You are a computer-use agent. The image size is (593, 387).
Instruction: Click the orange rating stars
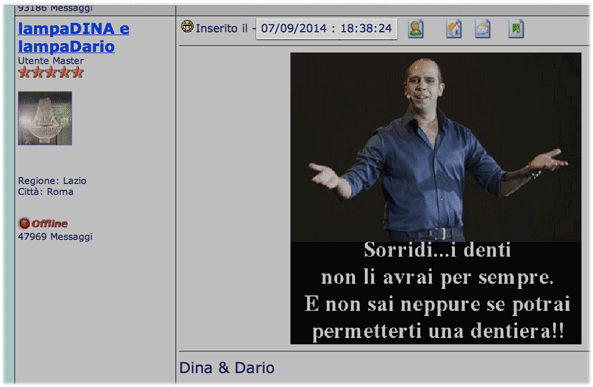(x=51, y=72)
